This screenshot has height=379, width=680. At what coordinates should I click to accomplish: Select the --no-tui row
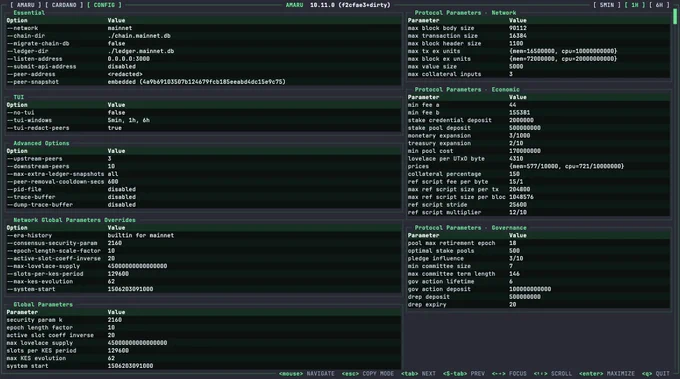(204, 112)
